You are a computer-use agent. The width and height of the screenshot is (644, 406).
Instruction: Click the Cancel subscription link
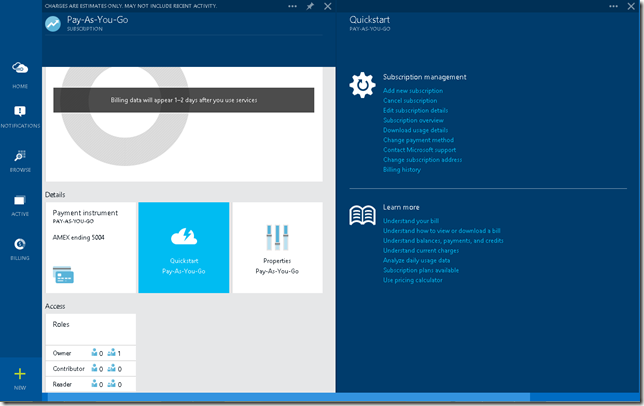click(410, 101)
